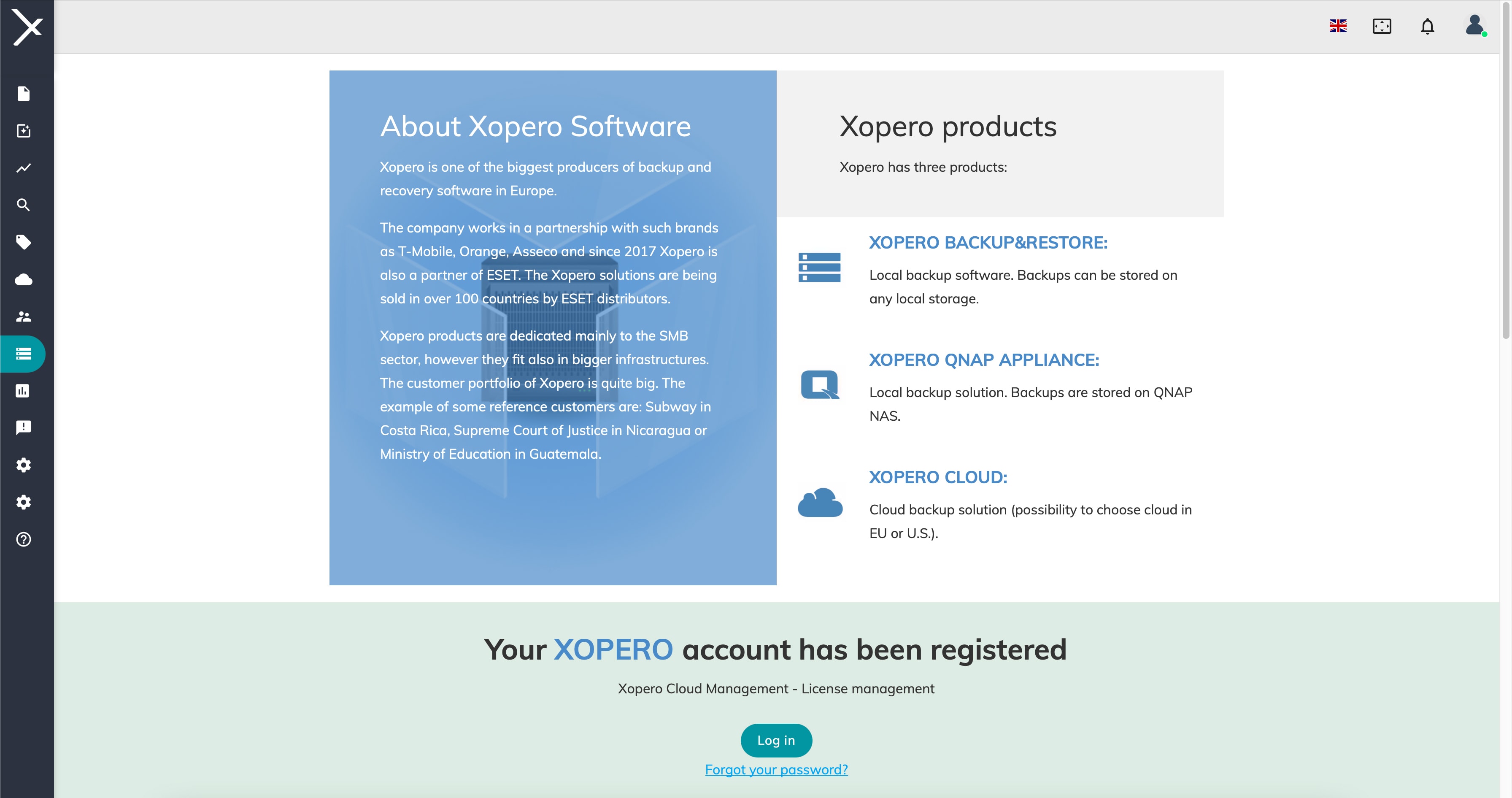1512x798 pixels.
Task: Open the feedback exclamation bubble icon in sidebar
Action: tap(24, 427)
